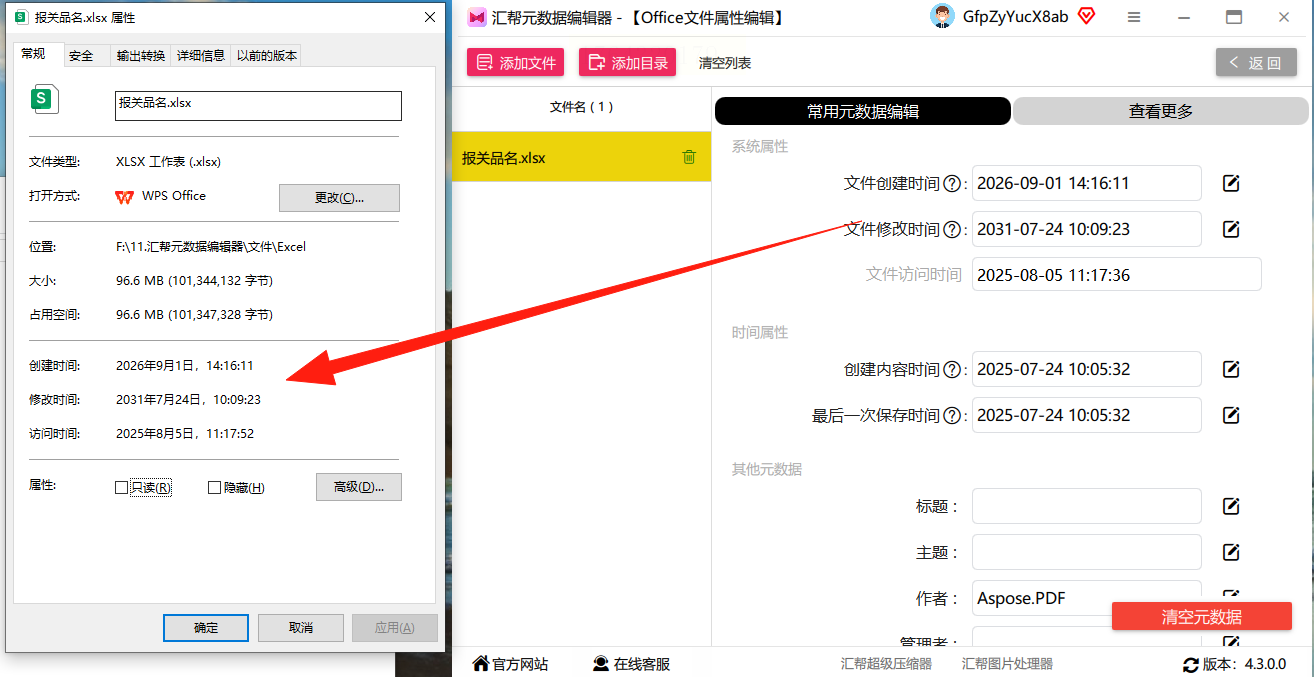Click help icon beside 最后一次保存时间
The height and width of the screenshot is (677, 1314).
pos(953,416)
